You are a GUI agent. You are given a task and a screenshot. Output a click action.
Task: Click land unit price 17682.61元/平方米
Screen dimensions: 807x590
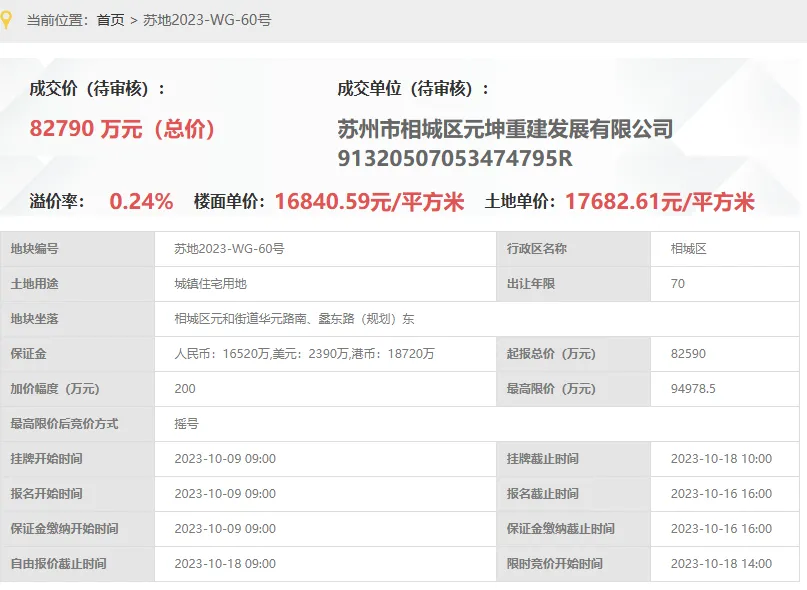coord(660,201)
